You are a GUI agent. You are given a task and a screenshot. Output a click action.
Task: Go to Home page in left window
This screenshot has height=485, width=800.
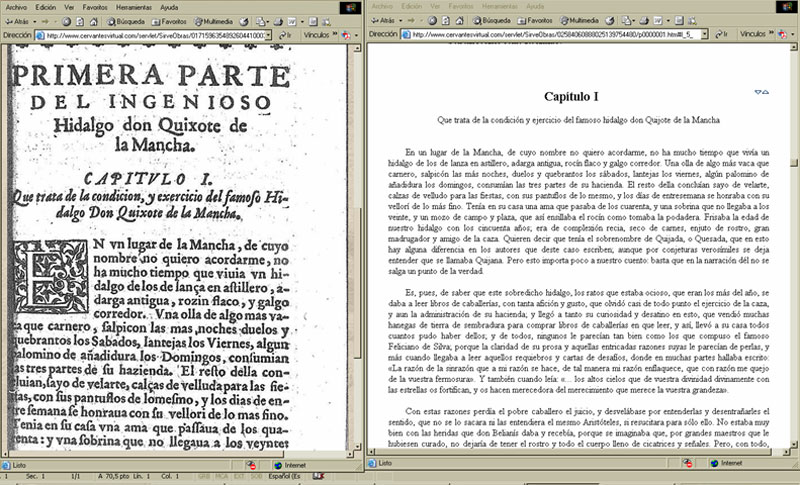[x=93, y=22]
